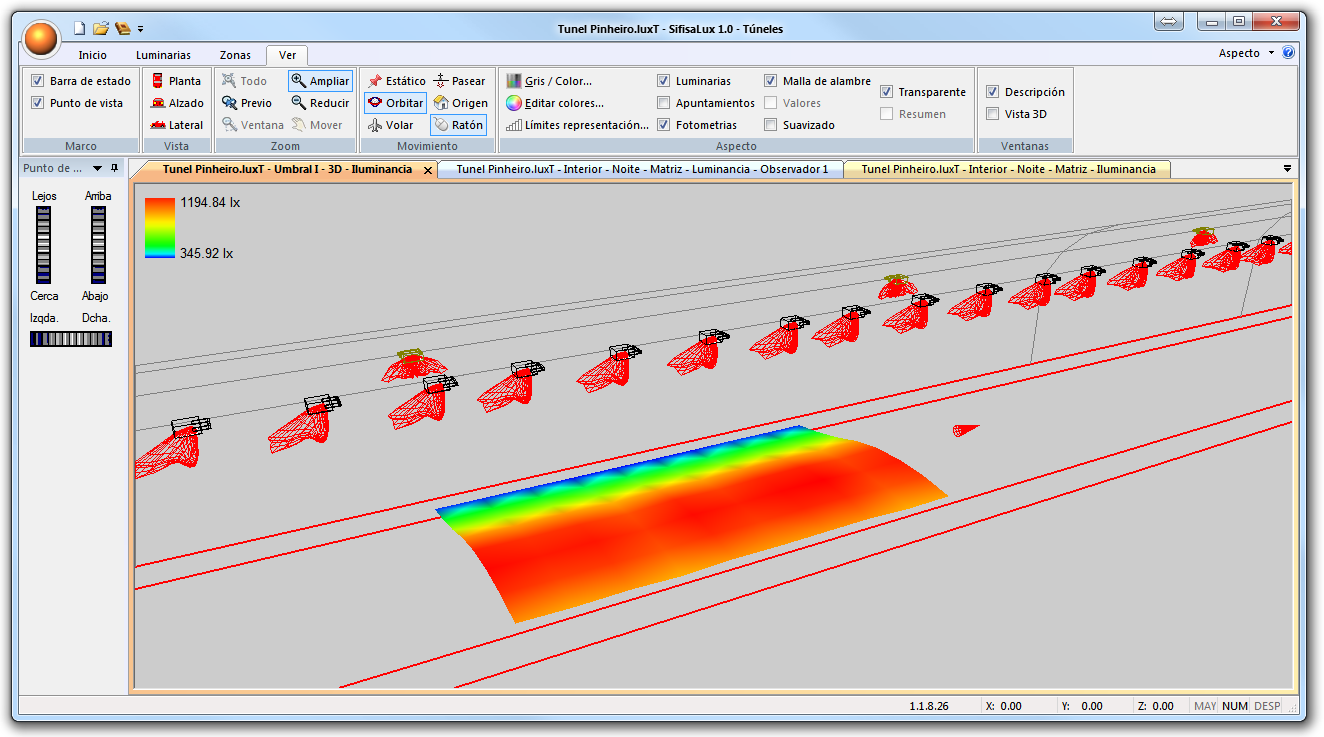Uncheck the Fotometrias checkbox
Screen dimensions: 1324x737
point(664,125)
